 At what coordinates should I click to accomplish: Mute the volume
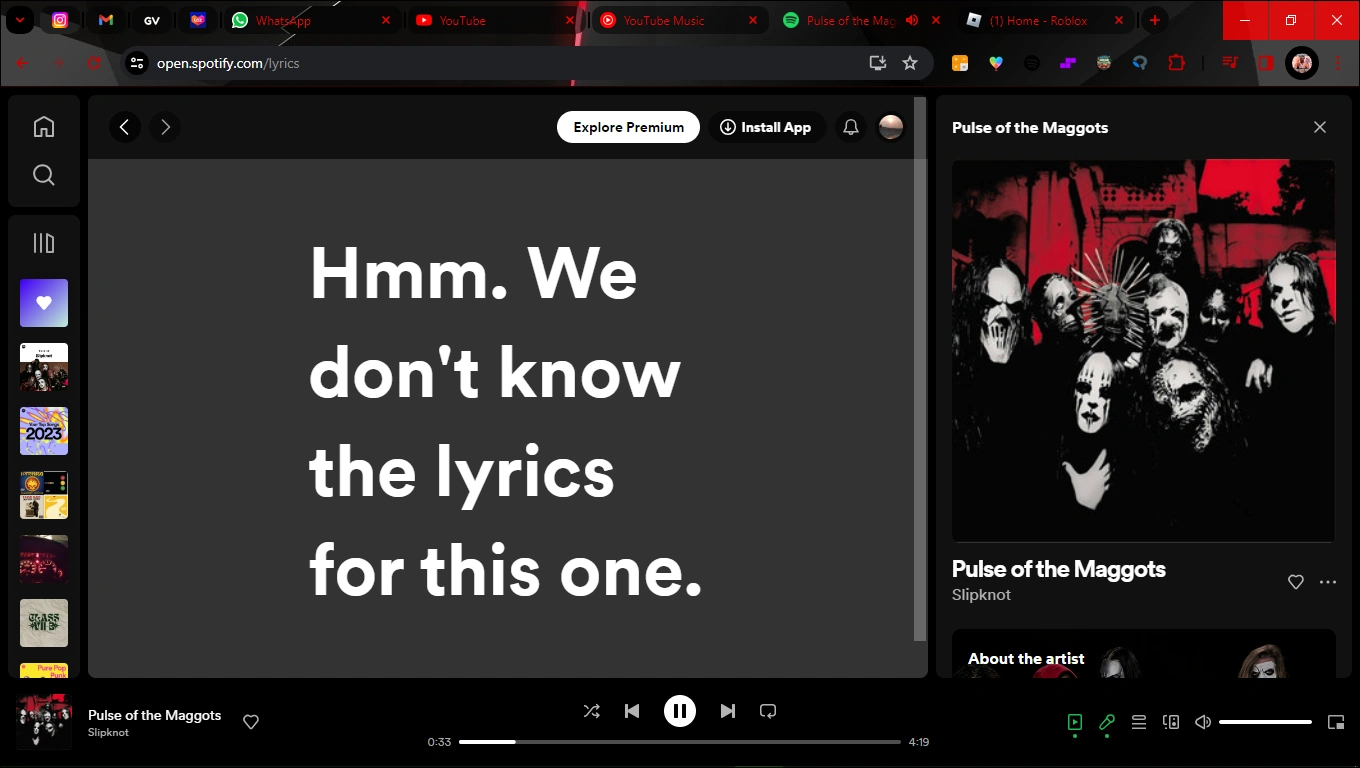click(1202, 722)
